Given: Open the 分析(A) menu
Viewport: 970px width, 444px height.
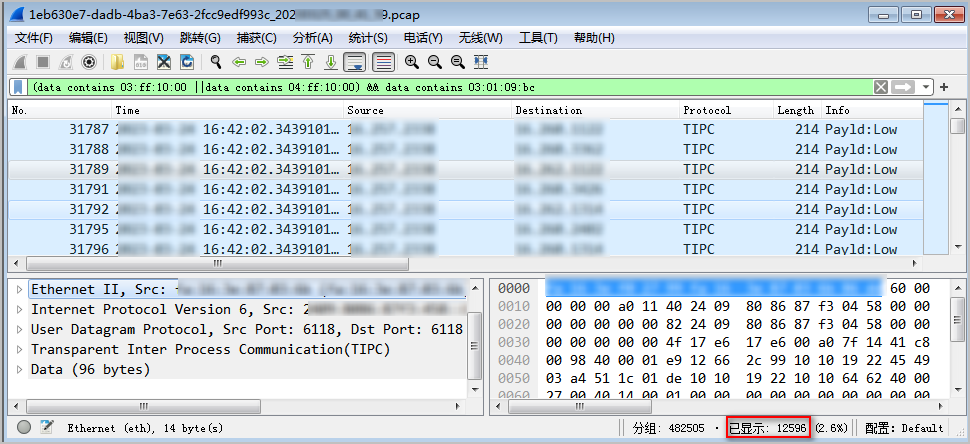Looking at the screenshot, I should (x=312, y=38).
